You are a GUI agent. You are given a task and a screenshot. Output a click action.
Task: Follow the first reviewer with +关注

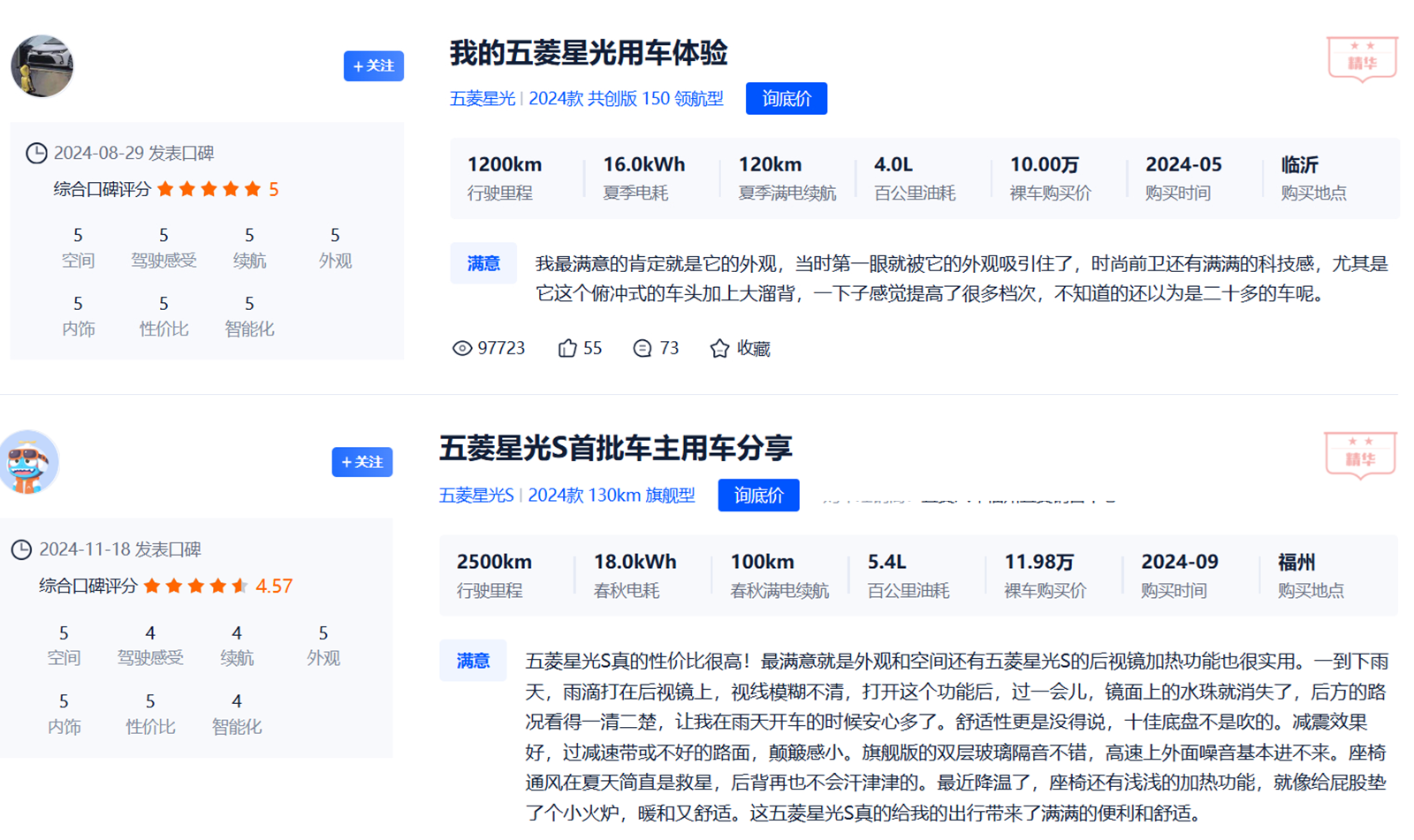374,66
